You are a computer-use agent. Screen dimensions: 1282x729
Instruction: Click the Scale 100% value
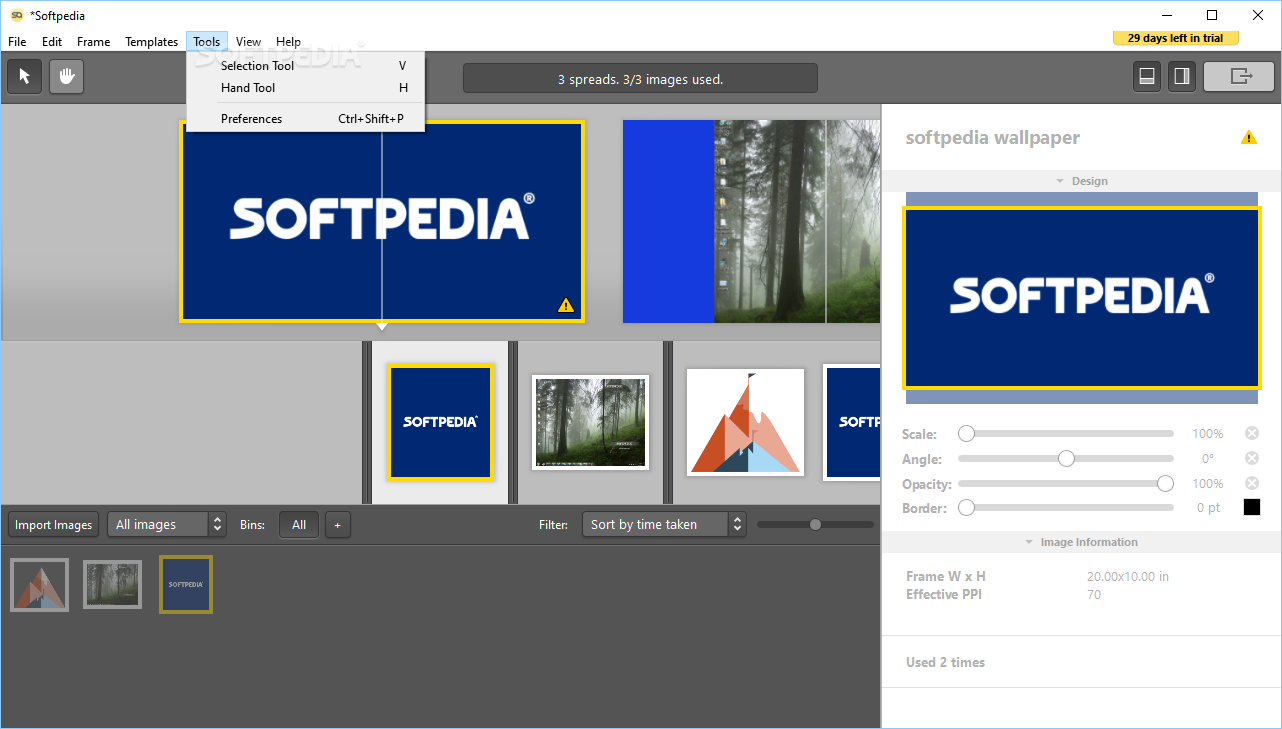(1208, 433)
